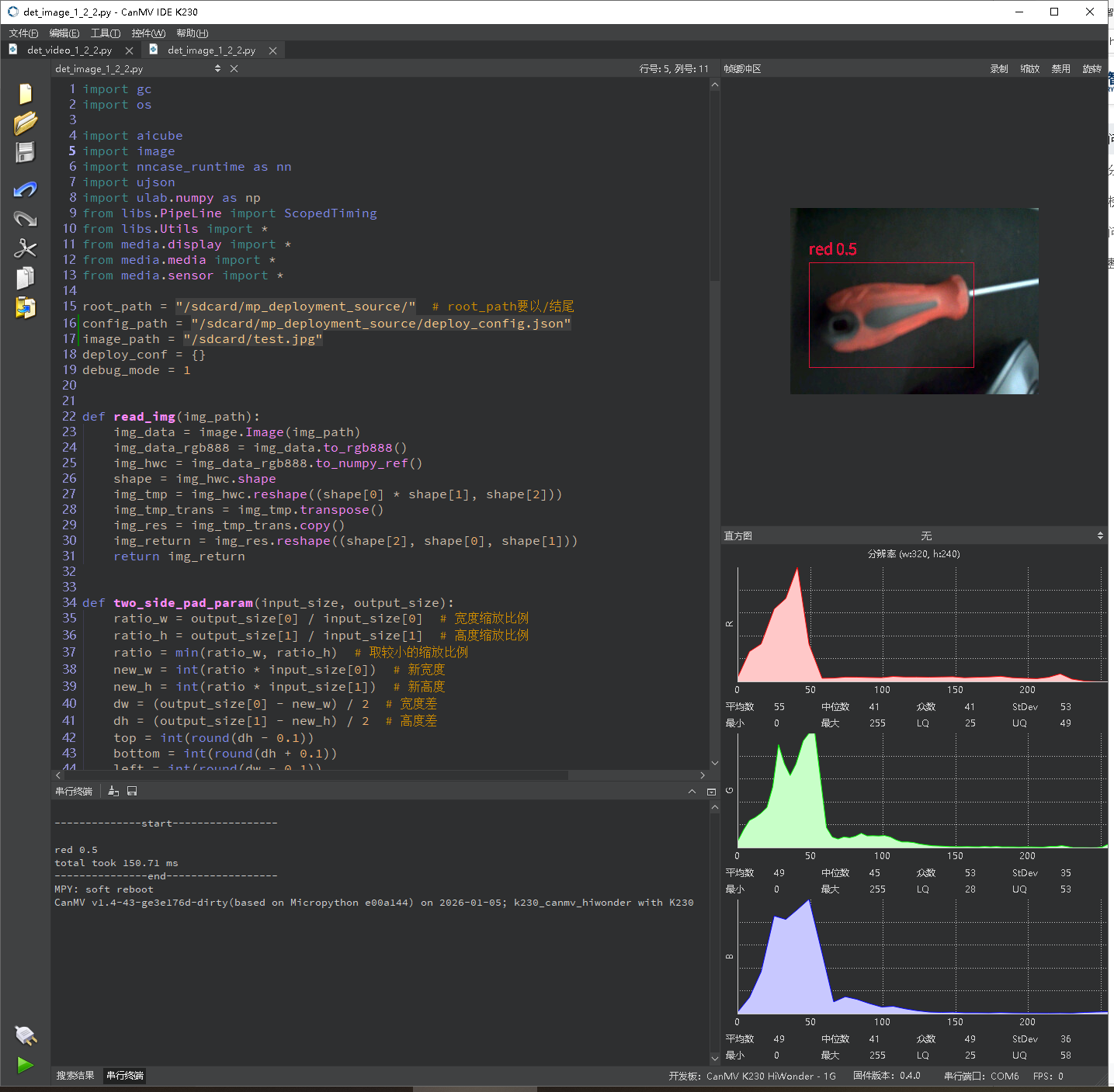The image size is (1114, 1092).
Task: Open the histogram color space dropdown
Action: pos(1009,536)
